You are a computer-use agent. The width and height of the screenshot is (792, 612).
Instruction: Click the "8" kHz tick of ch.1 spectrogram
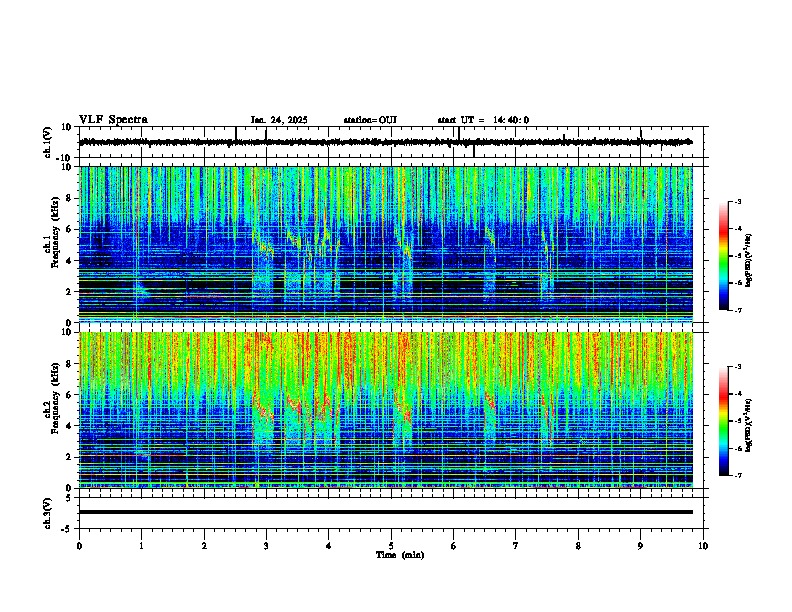pos(69,198)
